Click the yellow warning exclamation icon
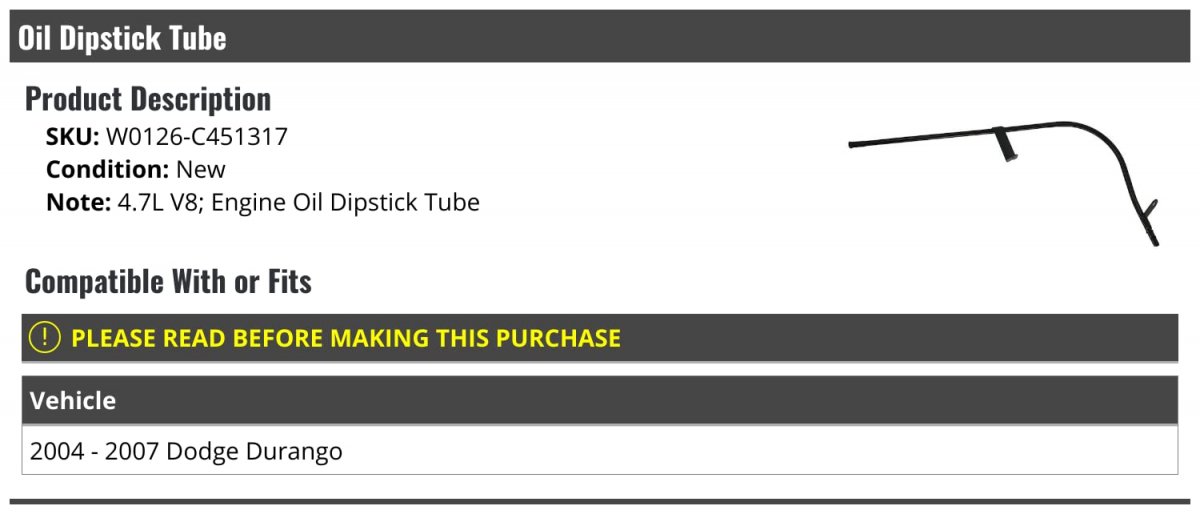 (45, 338)
